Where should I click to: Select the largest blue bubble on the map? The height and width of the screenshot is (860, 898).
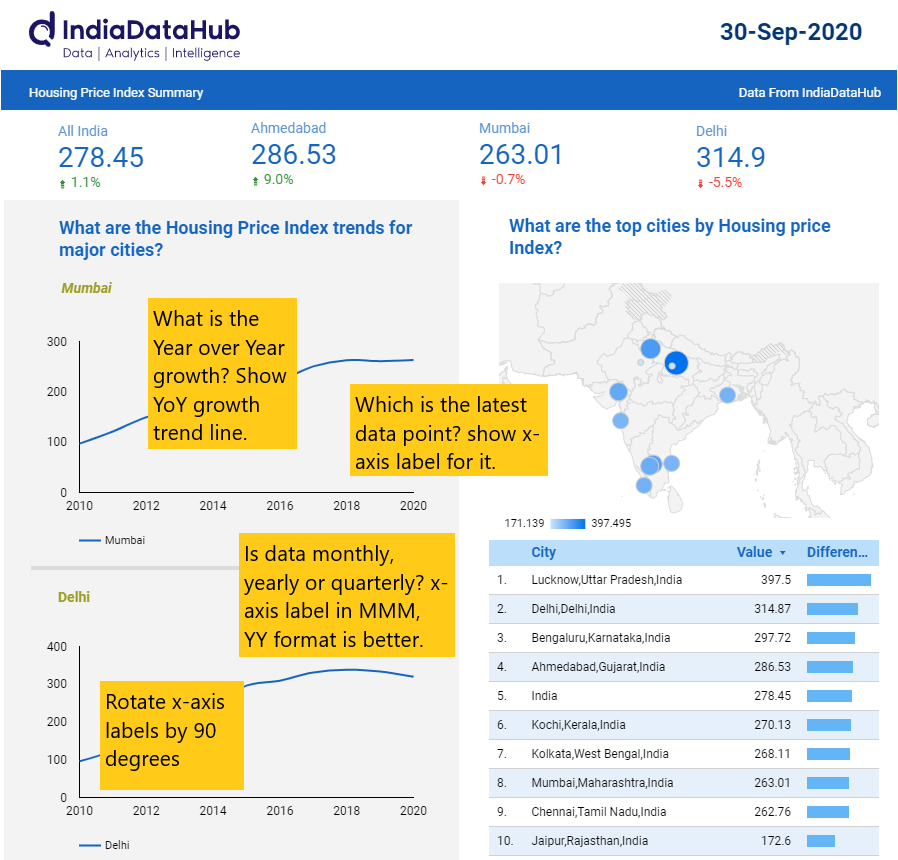(x=676, y=363)
